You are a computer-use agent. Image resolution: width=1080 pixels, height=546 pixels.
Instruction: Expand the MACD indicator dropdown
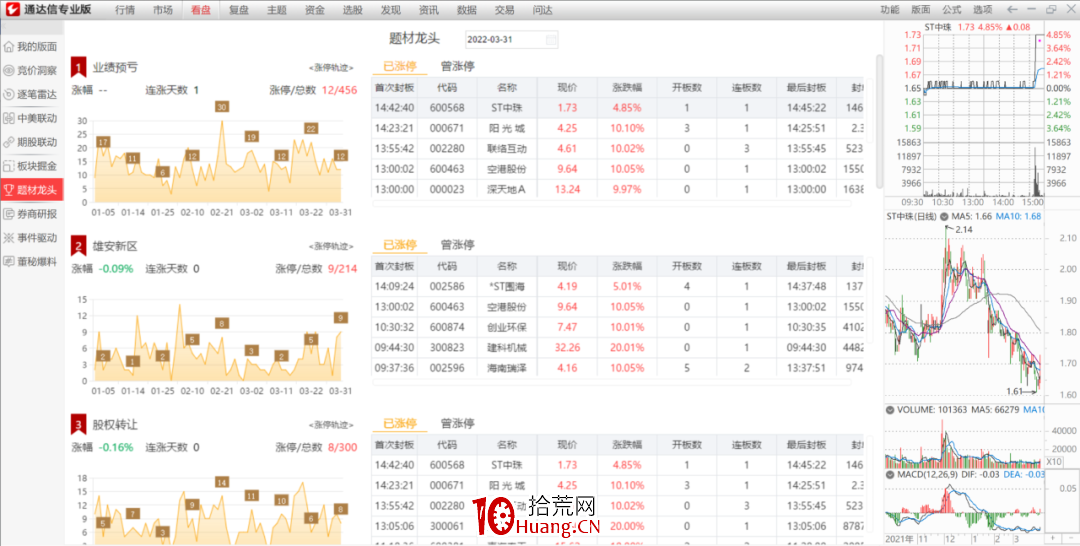(890, 475)
